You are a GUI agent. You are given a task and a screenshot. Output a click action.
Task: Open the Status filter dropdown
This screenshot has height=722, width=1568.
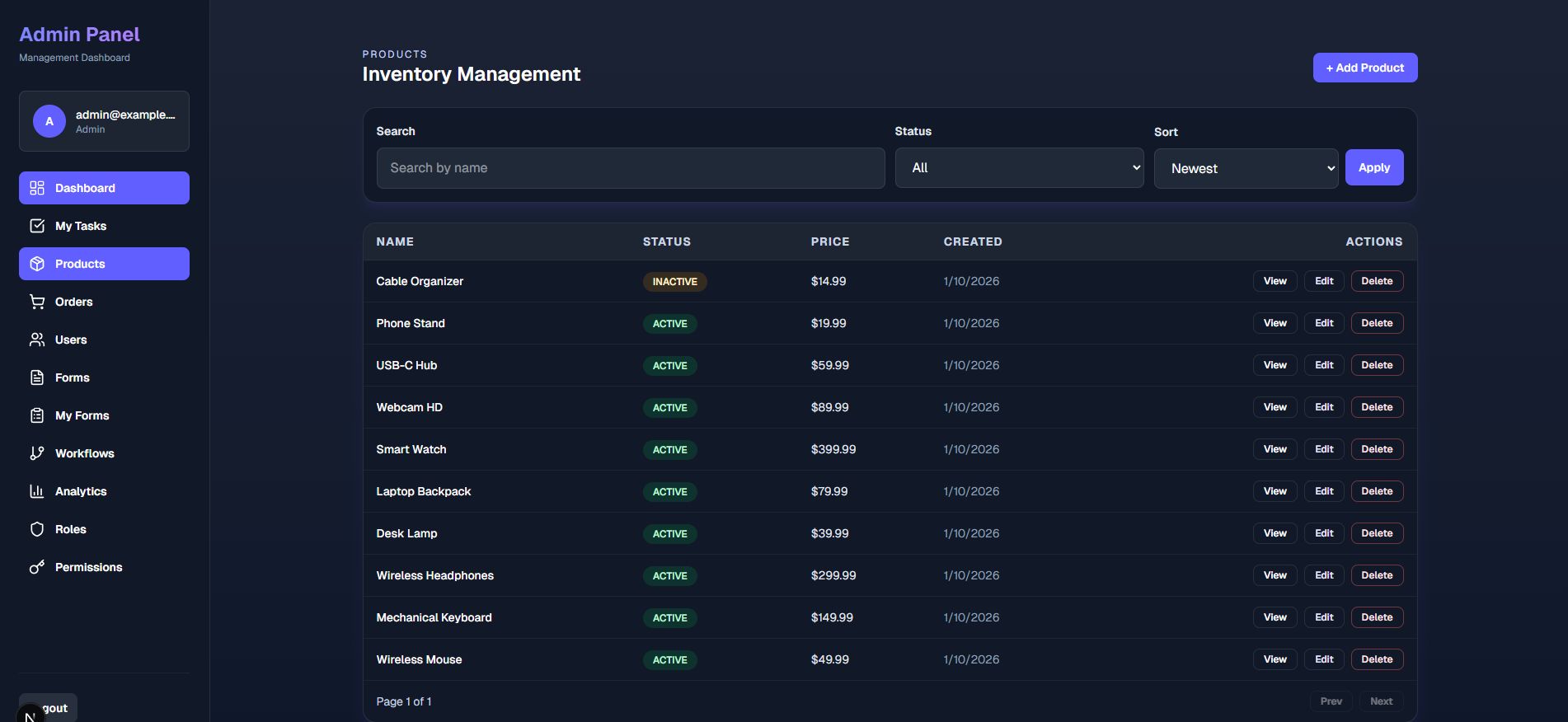[x=1018, y=168]
